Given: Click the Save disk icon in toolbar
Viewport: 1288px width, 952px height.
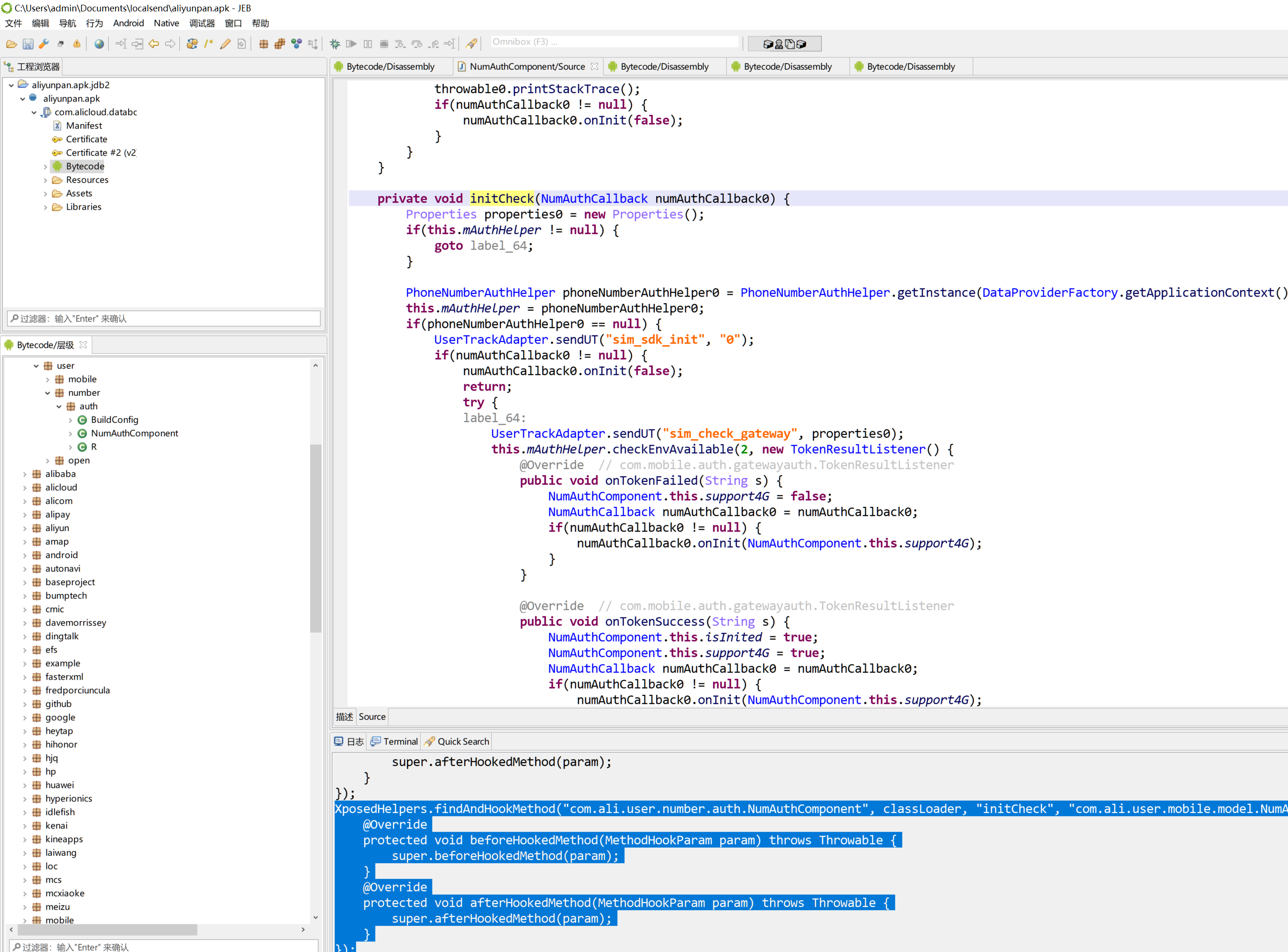Looking at the screenshot, I should tap(28, 44).
